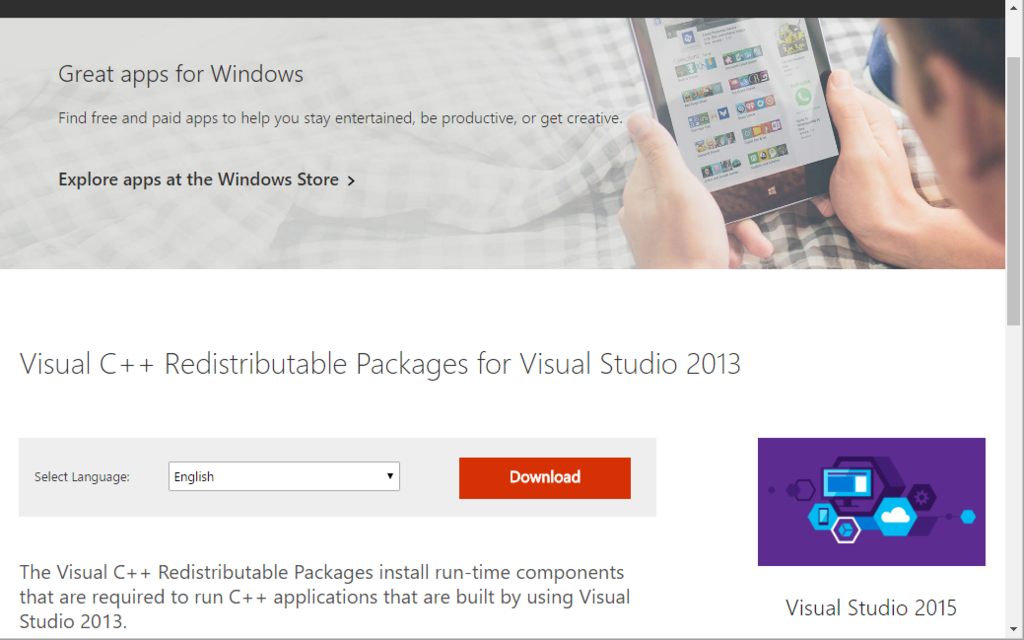
Task: Click the vertical scrollbar thumb
Action: coord(1013,191)
